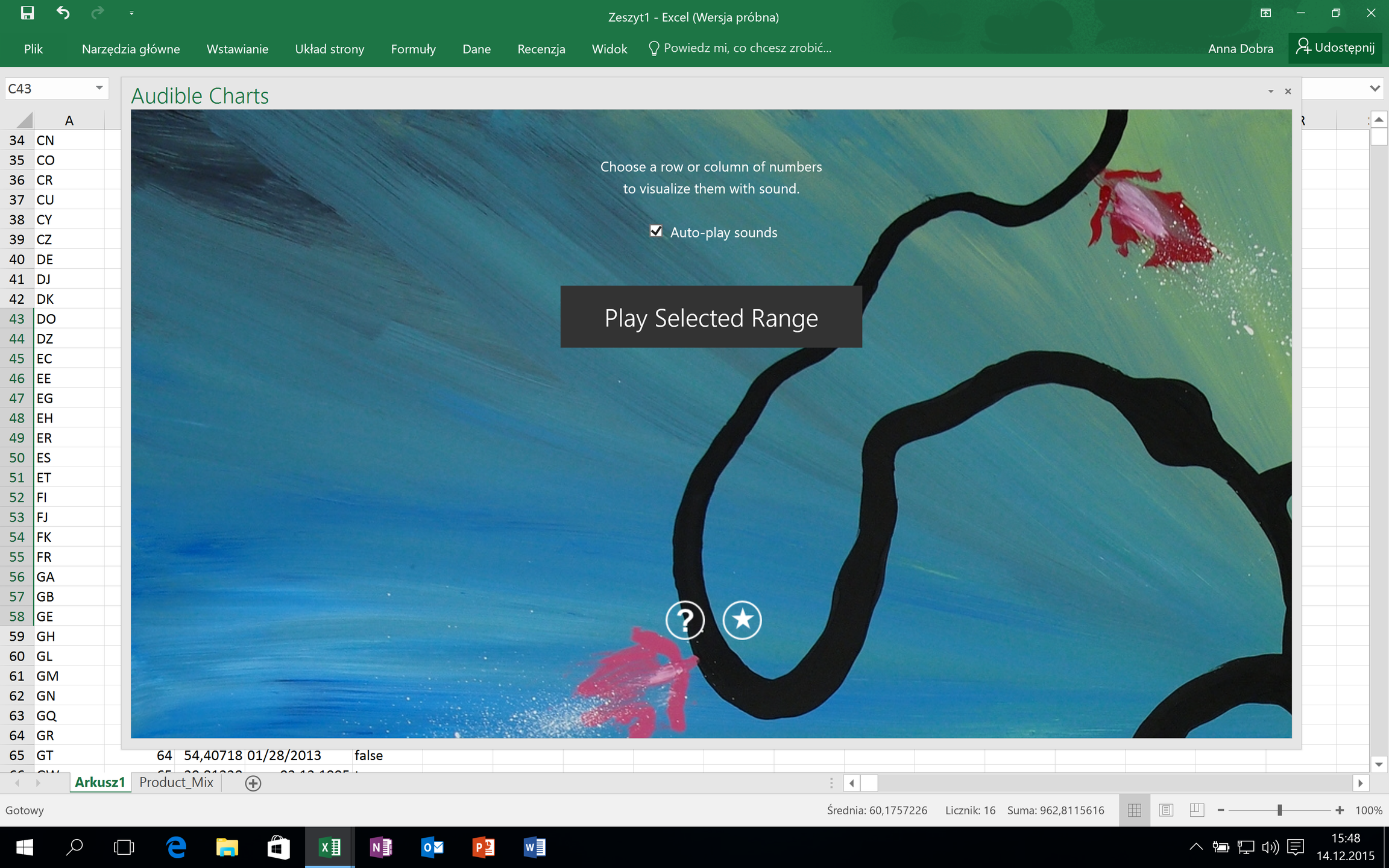Switch to Page Layout view
The image size is (1389, 868).
tap(1166, 810)
